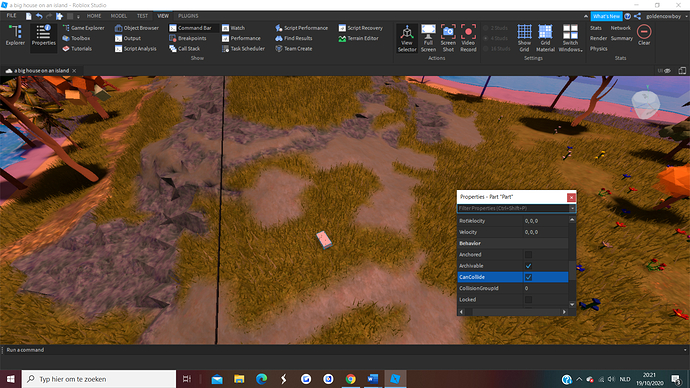This screenshot has width=690, height=388.
Task: Show the Output window
Action: pyautogui.click(x=128, y=38)
